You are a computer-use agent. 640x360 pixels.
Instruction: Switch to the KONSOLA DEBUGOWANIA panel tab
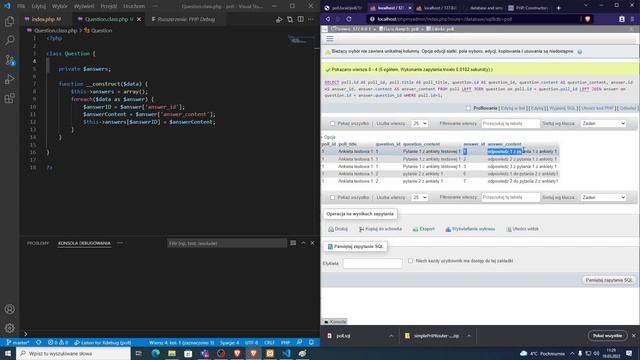point(84,243)
